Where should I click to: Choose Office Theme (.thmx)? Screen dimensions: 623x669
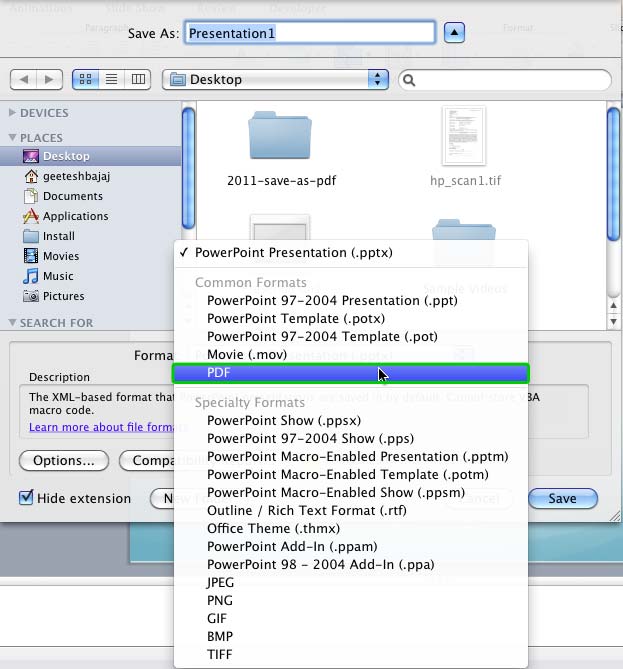coord(351,529)
